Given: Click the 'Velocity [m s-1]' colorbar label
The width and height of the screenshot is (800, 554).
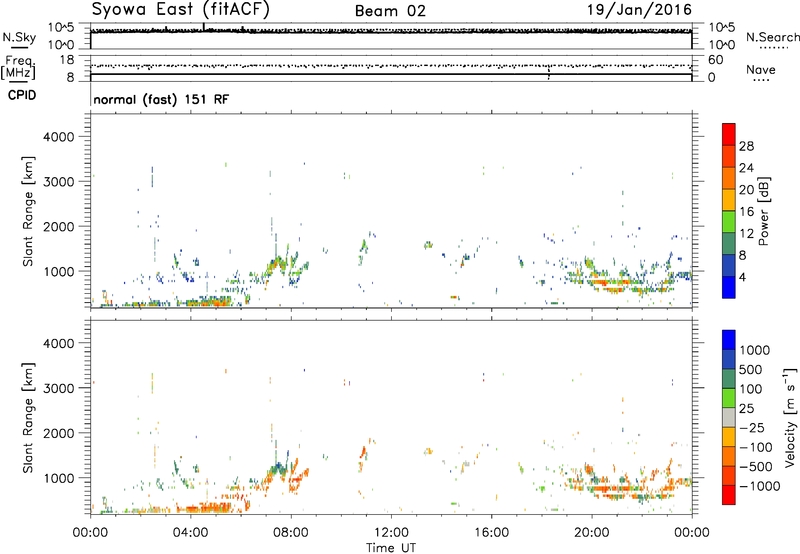Looking at the screenshot, I should (790, 417).
